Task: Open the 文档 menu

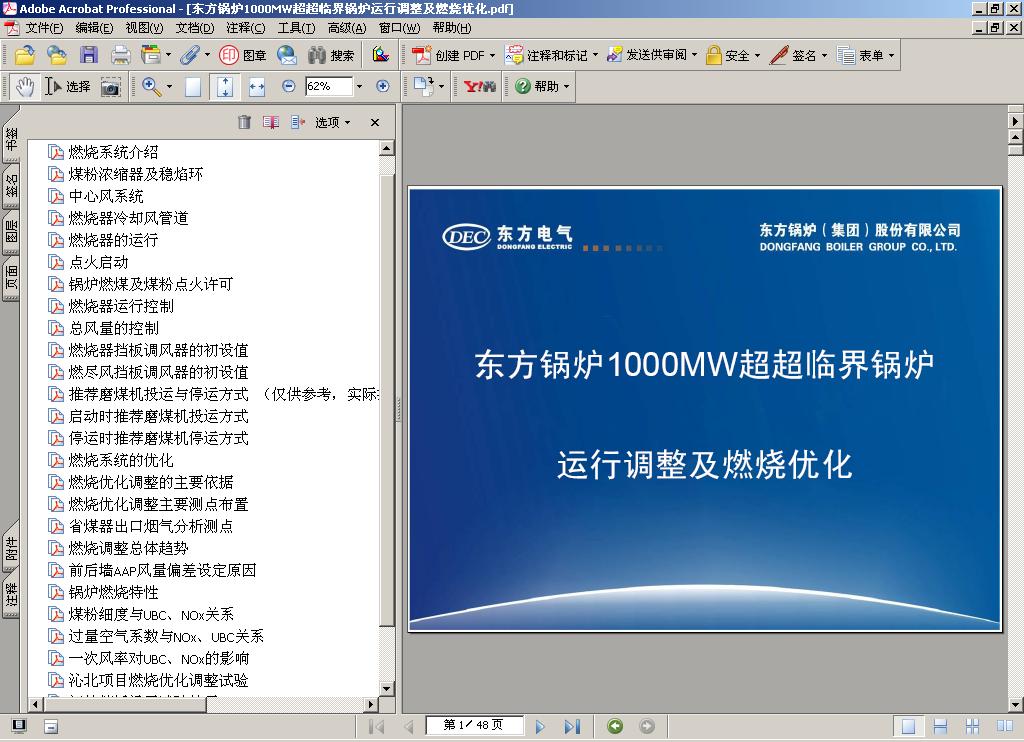Action: click(x=195, y=28)
